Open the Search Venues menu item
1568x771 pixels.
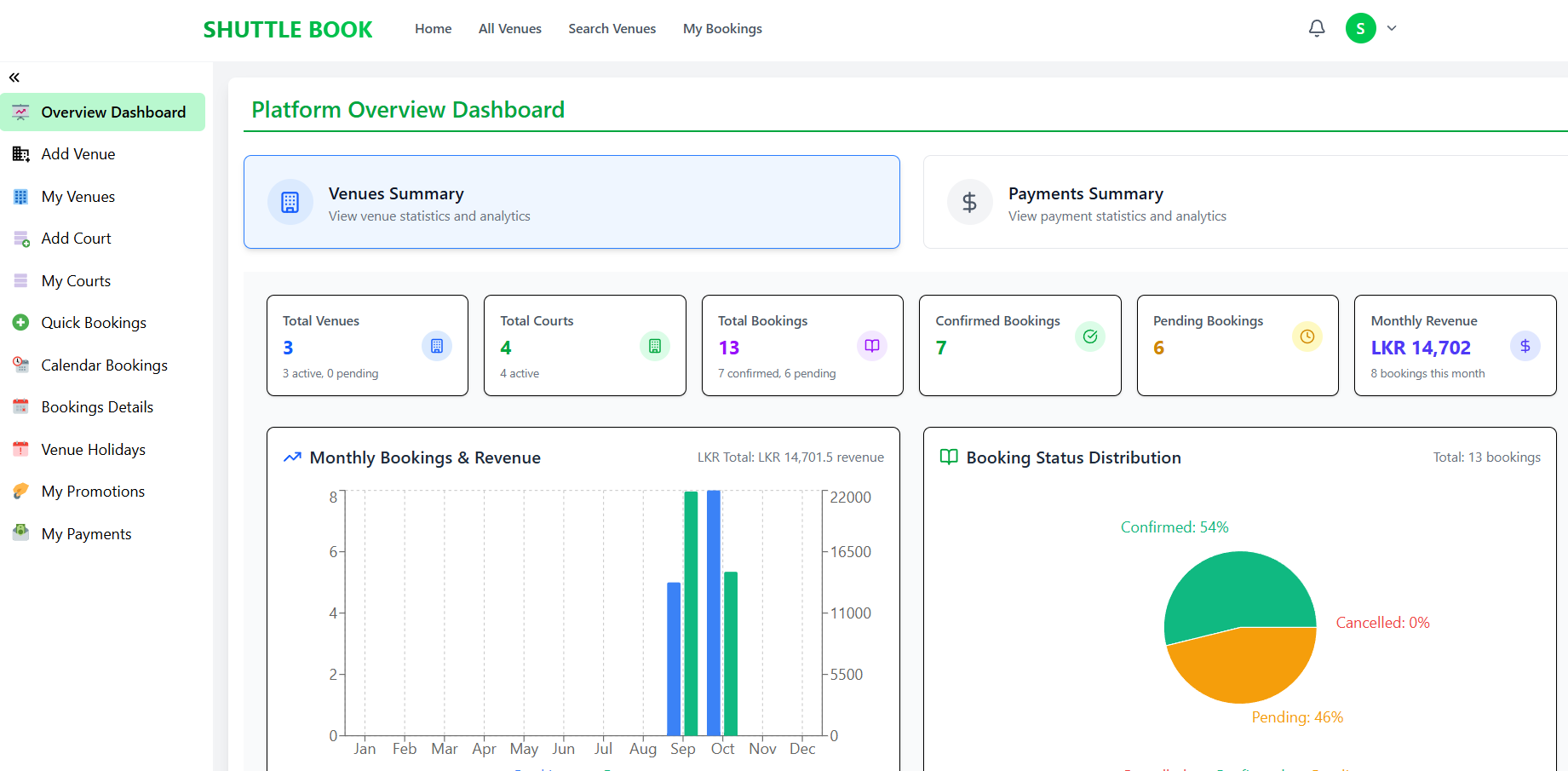(x=612, y=28)
